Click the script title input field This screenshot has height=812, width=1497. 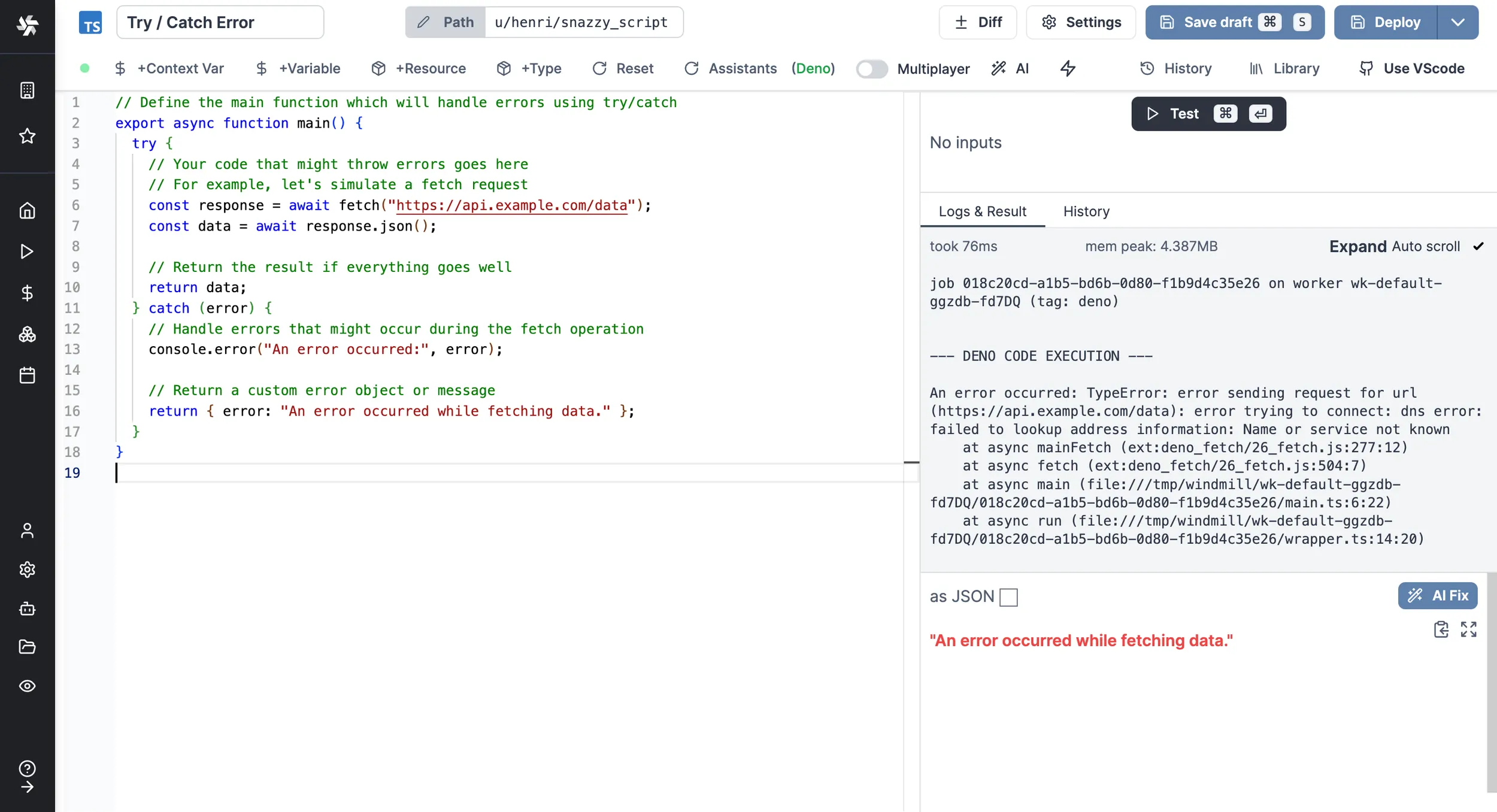pyautogui.click(x=220, y=23)
